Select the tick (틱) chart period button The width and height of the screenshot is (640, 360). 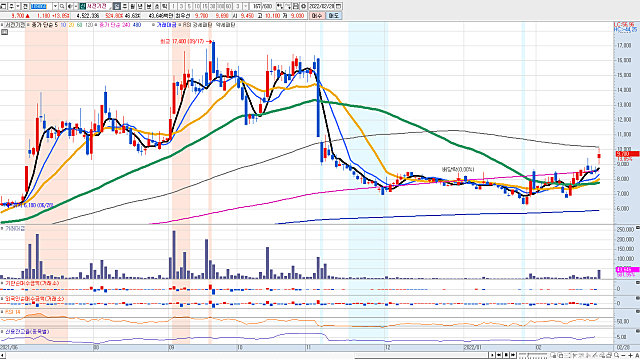pyautogui.click(x=164, y=6)
